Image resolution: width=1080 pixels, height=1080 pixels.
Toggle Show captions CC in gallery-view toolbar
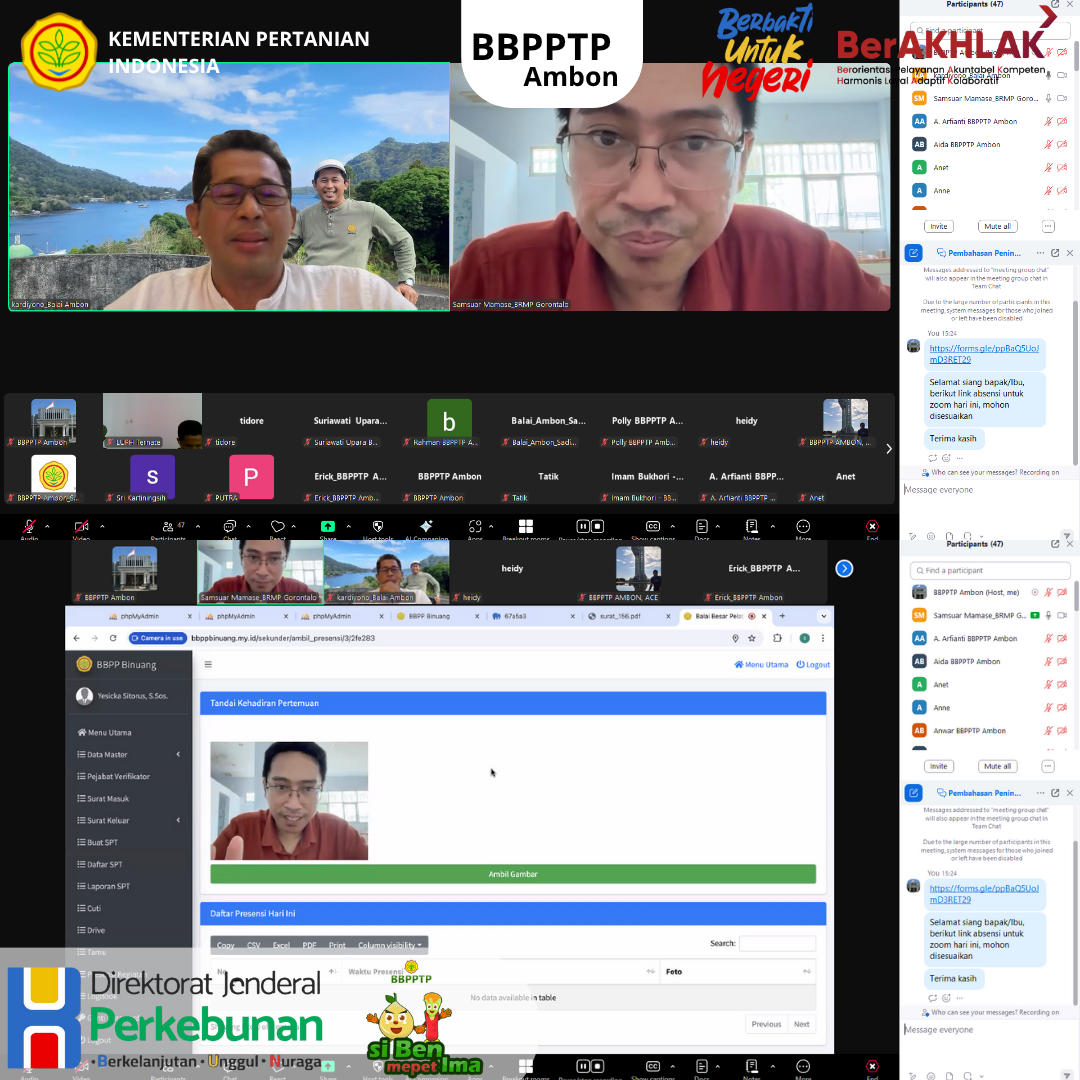tap(653, 527)
